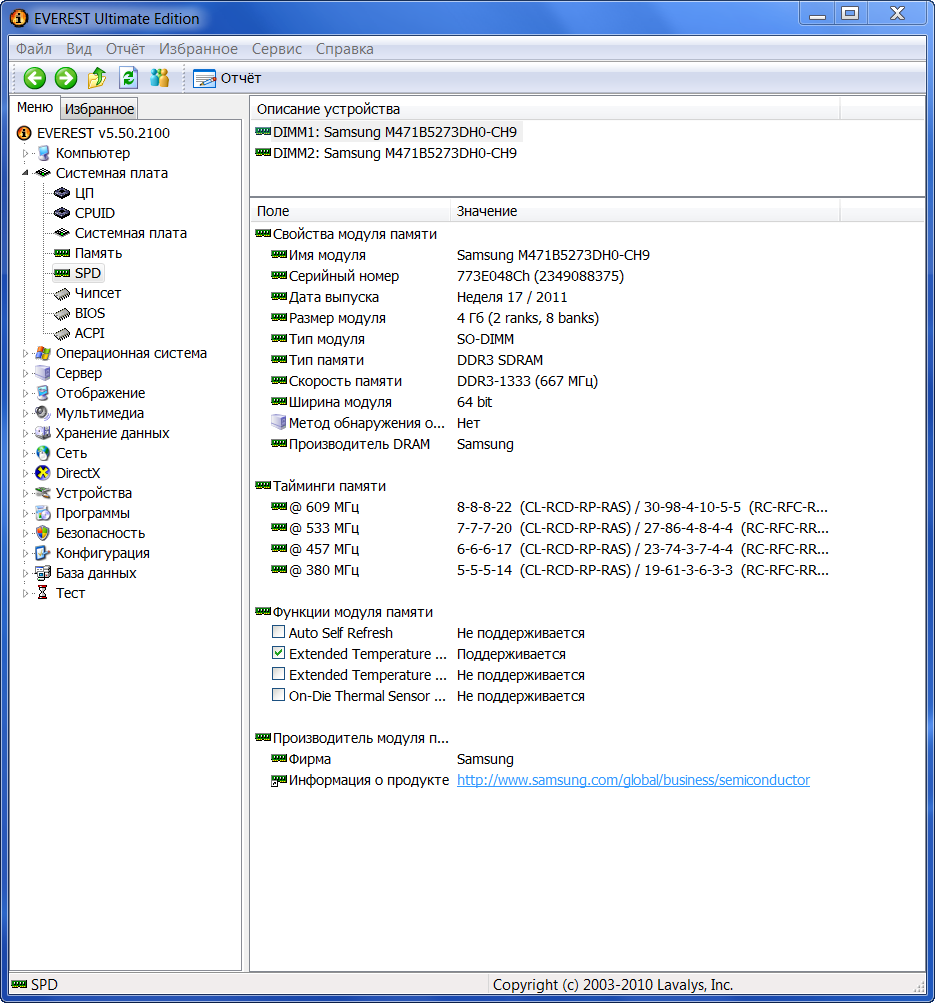Viewport: 935px width, 1003px height.
Task: Click the Отображение monitor icon
Action: [x=43, y=393]
